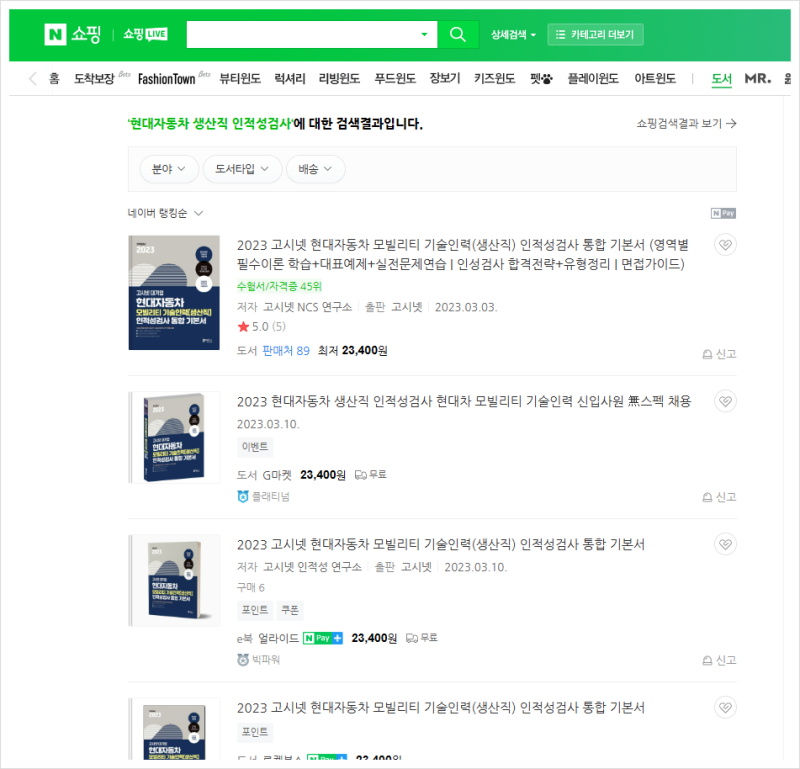Click the 플래티넘 seller grade badge
The image size is (800, 769).
(263, 497)
